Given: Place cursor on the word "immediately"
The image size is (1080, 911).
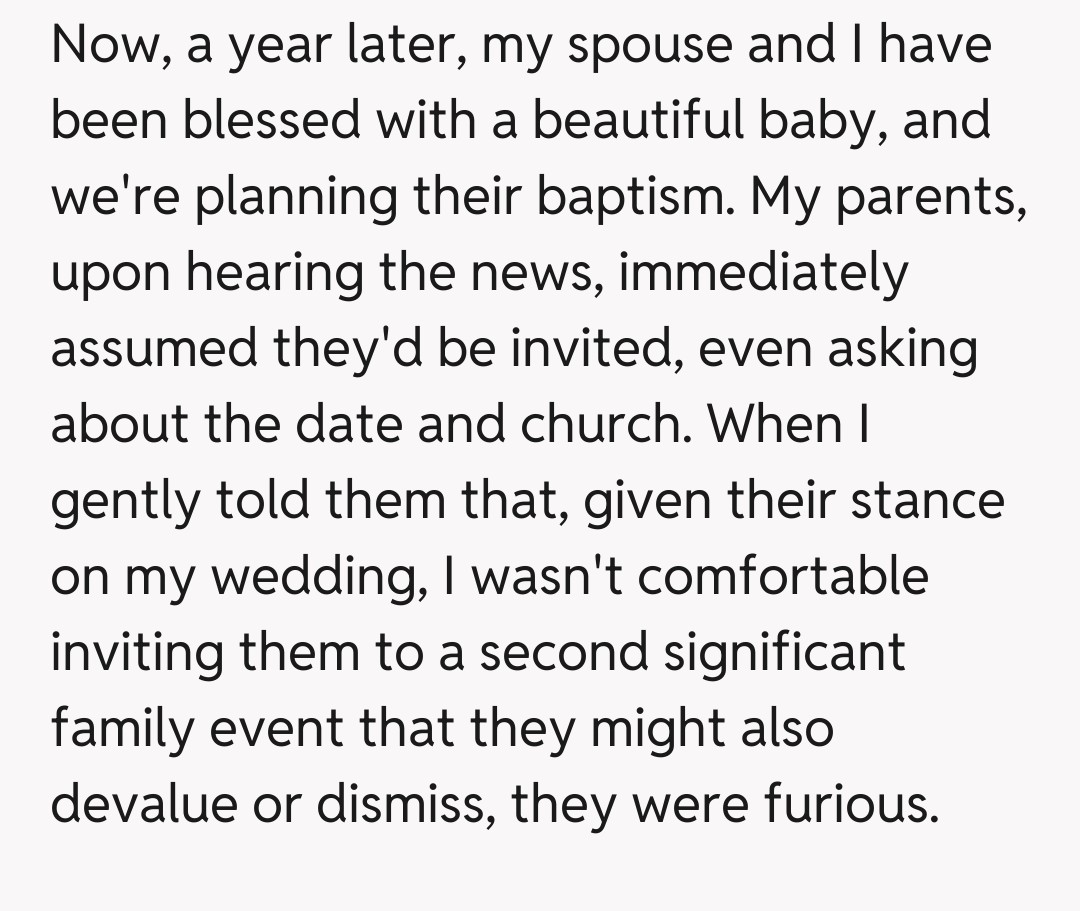Looking at the screenshot, I should 763,273.
